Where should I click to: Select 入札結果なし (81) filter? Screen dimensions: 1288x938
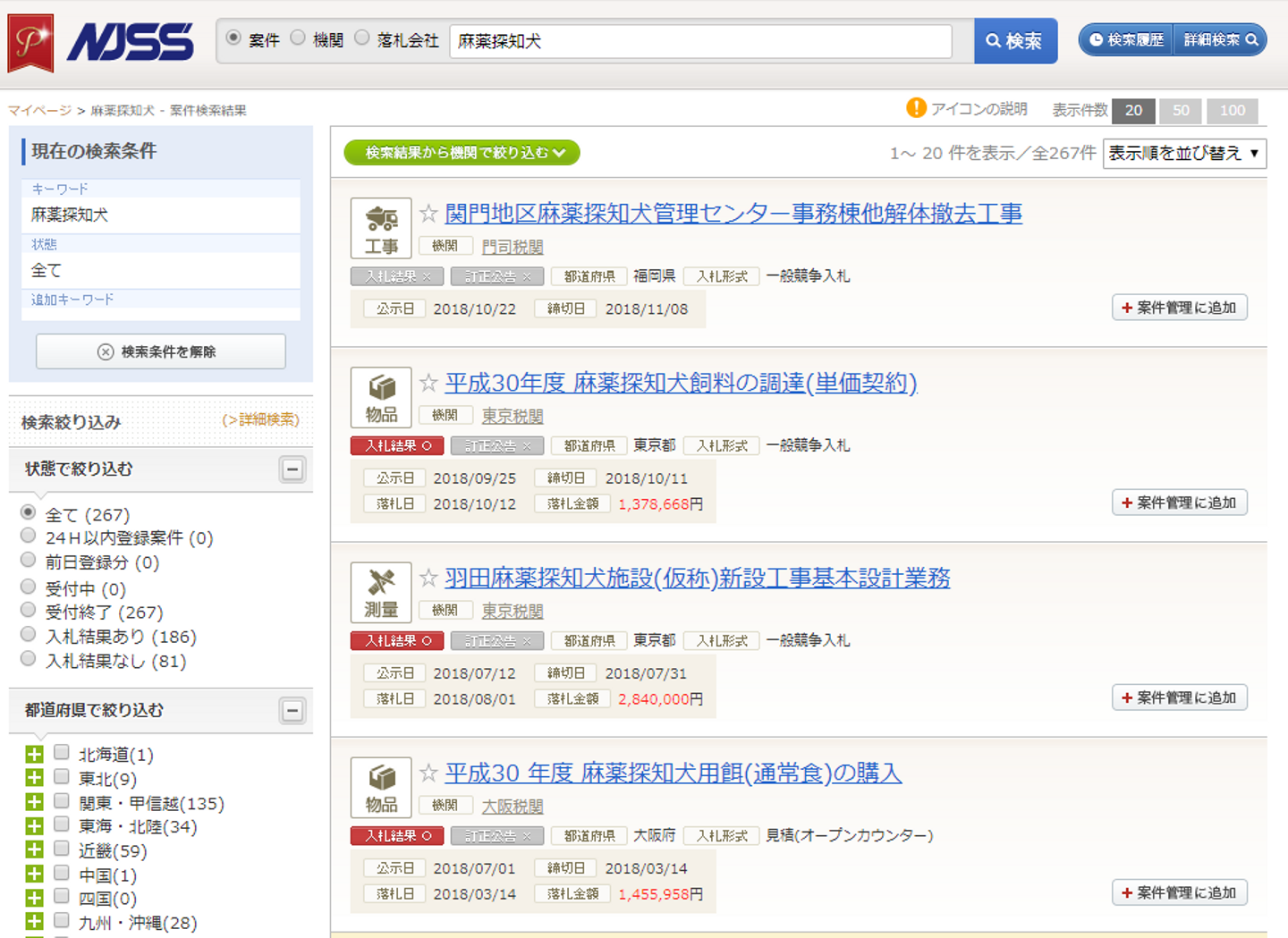click(29, 658)
